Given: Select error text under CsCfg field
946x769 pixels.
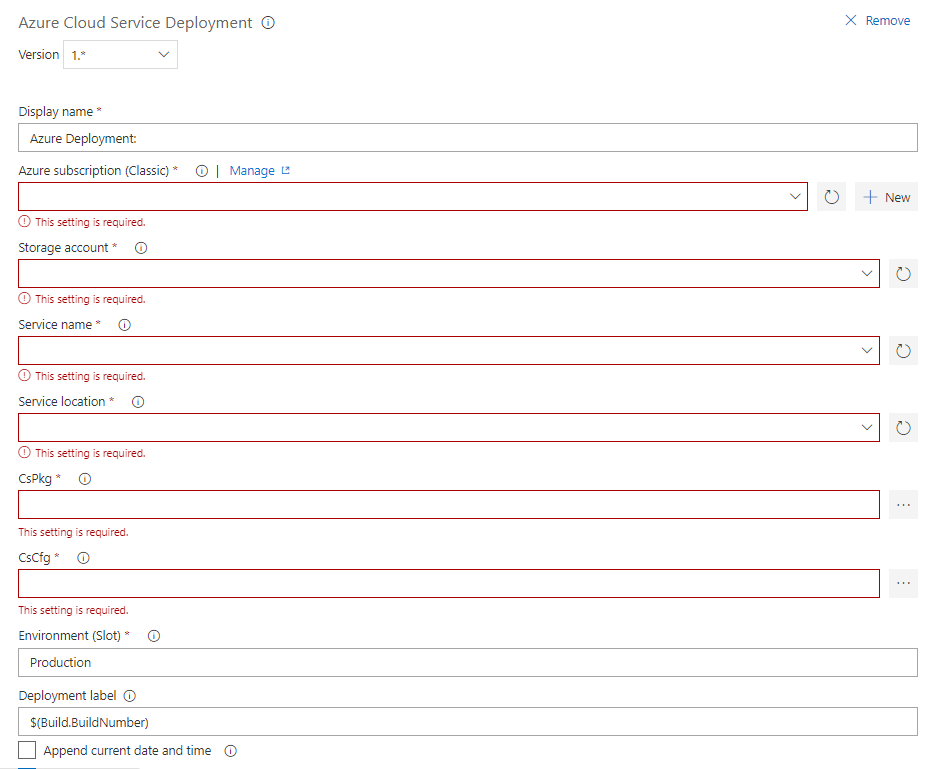Looking at the screenshot, I should pos(74,610).
